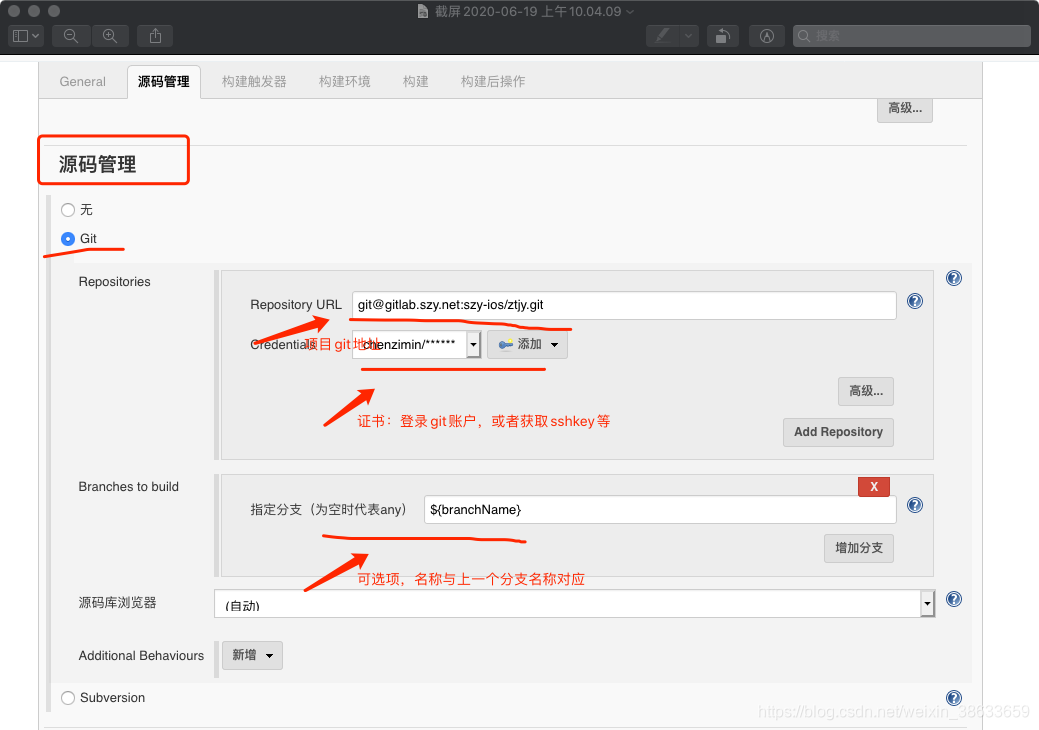Open help icon beside Repository URL
Screen dimensions: 1039x730
[x=914, y=301]
